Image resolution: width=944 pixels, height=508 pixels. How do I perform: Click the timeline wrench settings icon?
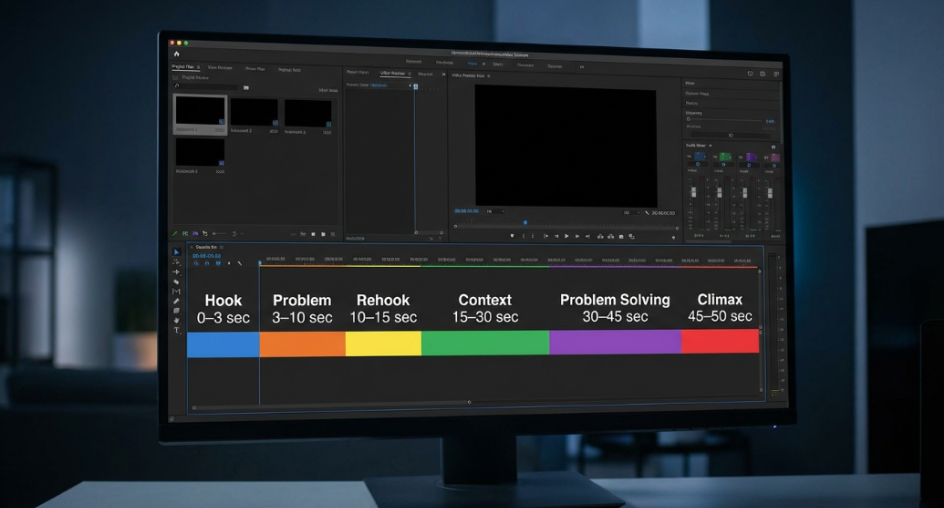(x=239, y=263)
